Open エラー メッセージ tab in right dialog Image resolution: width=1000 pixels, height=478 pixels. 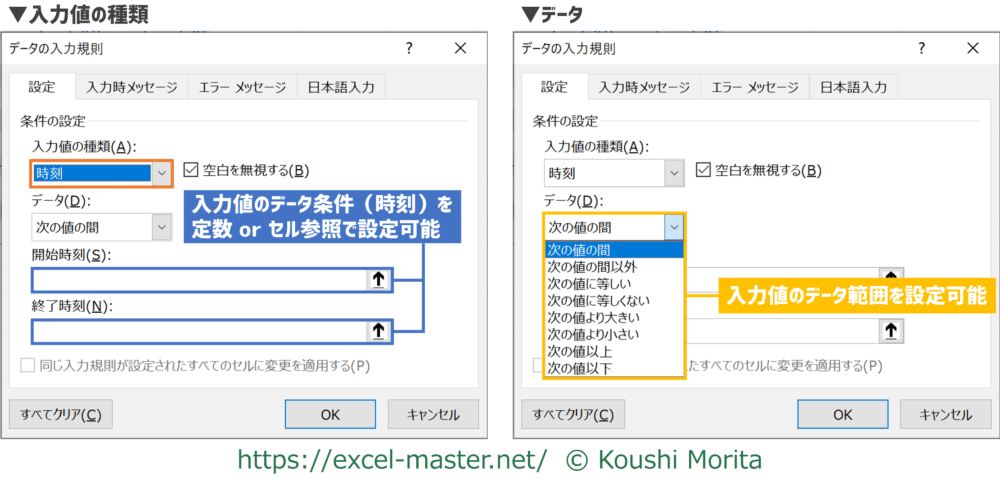click(x=754, y=87)
